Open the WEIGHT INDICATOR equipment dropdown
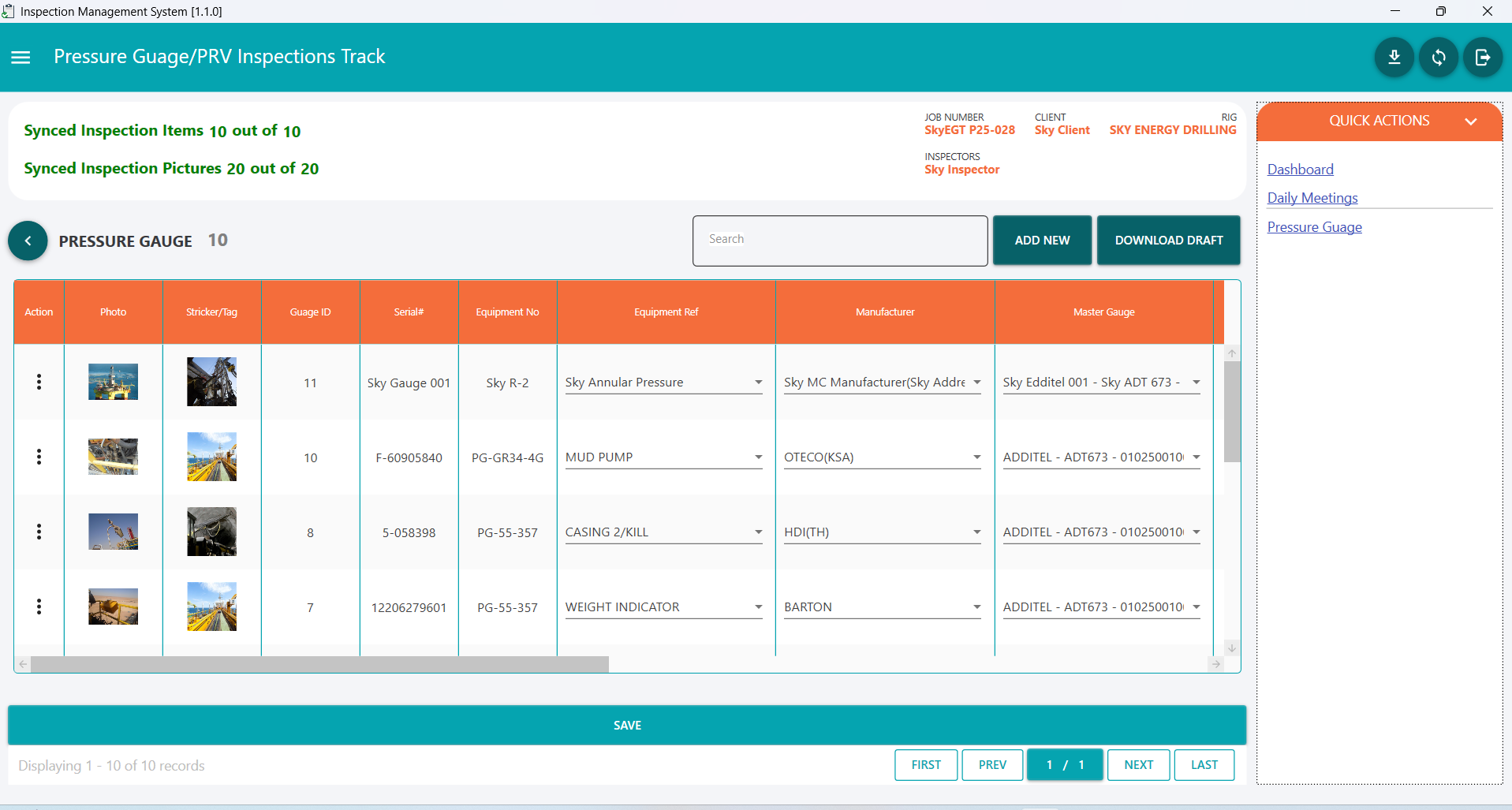Image resolution: width=1512 pixels, height=810 pixels. 663,607
